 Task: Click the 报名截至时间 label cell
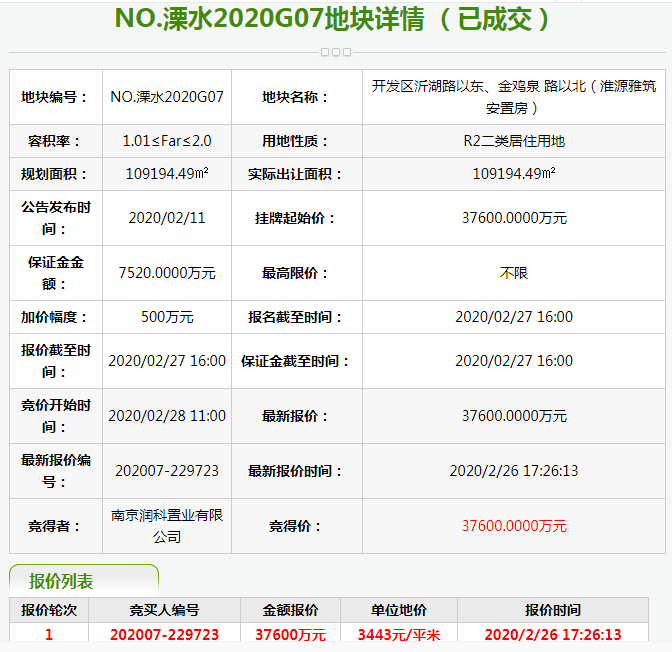[297, 317]
